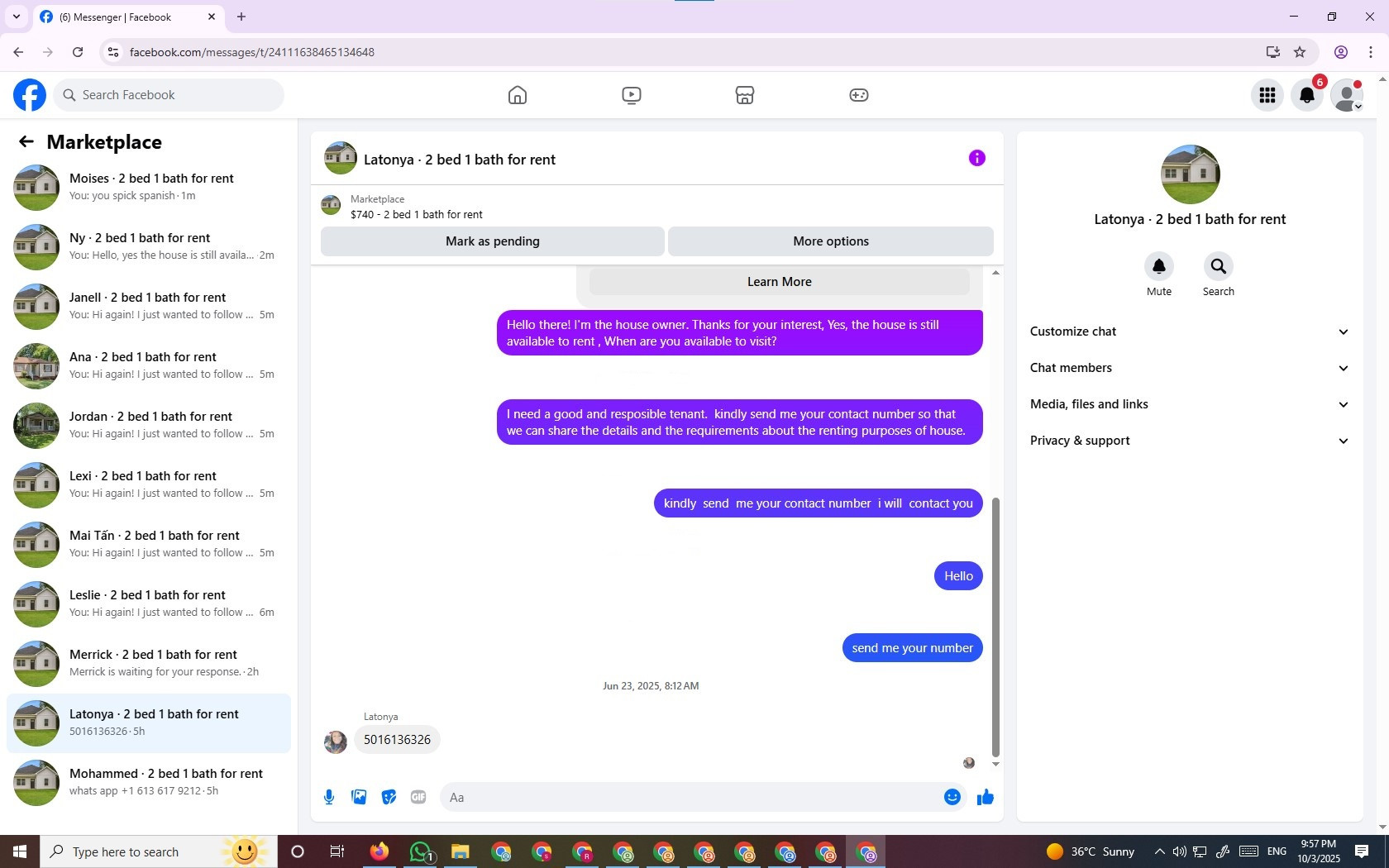1389x868 pixels.
Task: Open the Lexi chat conversation
Action: pos(149,485)
